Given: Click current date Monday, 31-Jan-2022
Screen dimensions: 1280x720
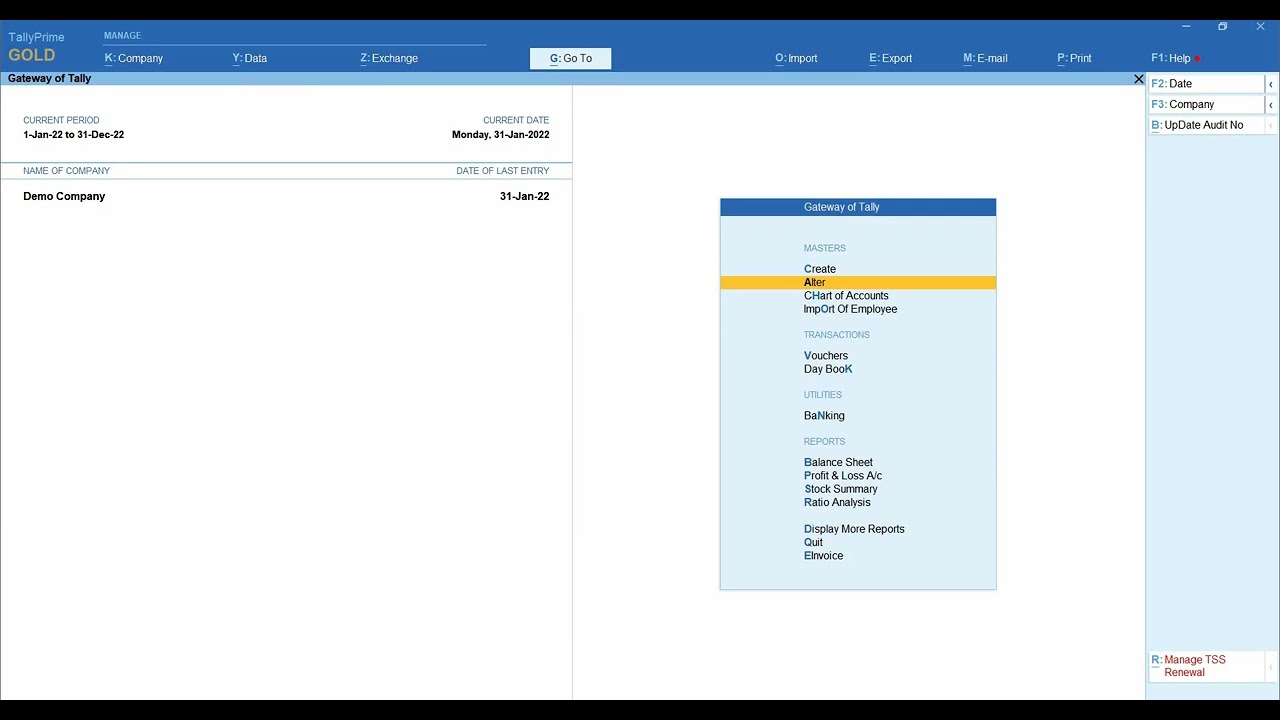Looking at the screenshot, I should pos(500,135).
